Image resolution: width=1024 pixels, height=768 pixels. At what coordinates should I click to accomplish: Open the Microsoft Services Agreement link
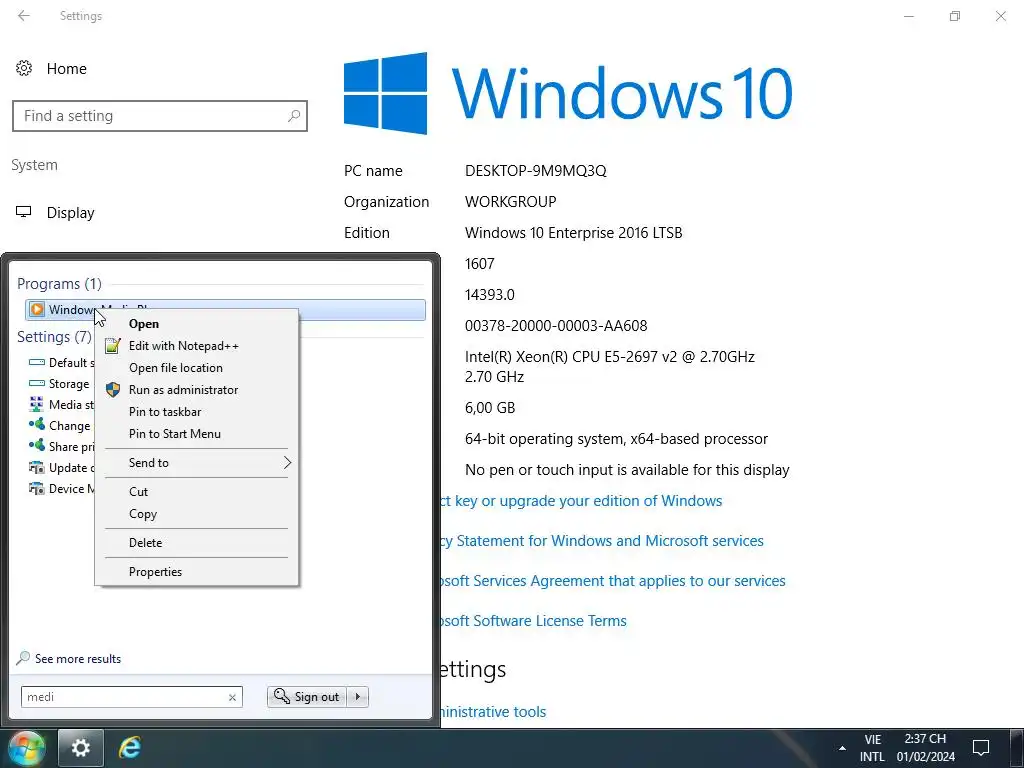[613, 581]
